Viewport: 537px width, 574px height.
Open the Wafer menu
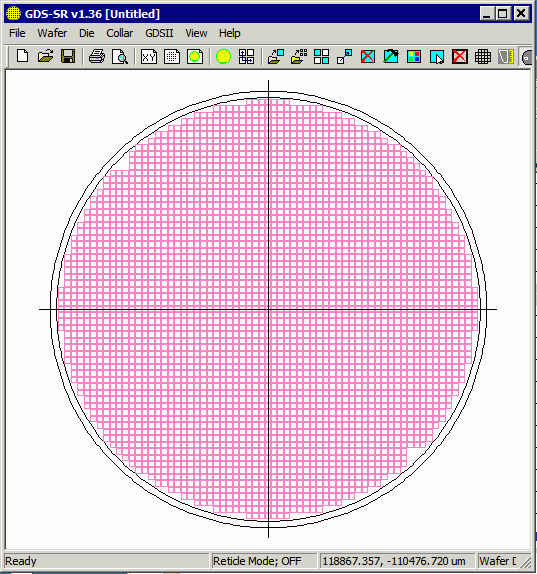click(x=52, y=33)
